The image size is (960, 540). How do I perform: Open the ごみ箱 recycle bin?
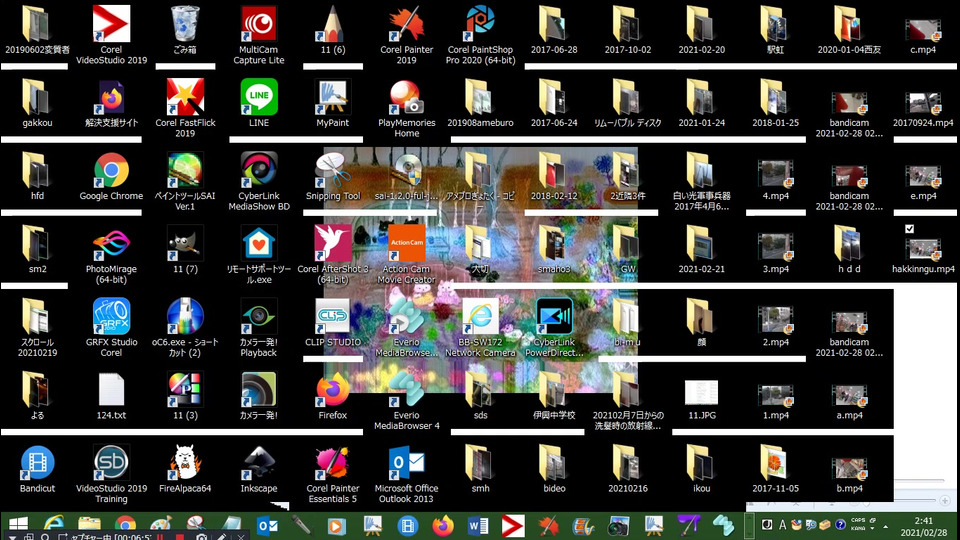tap(185, 29)
